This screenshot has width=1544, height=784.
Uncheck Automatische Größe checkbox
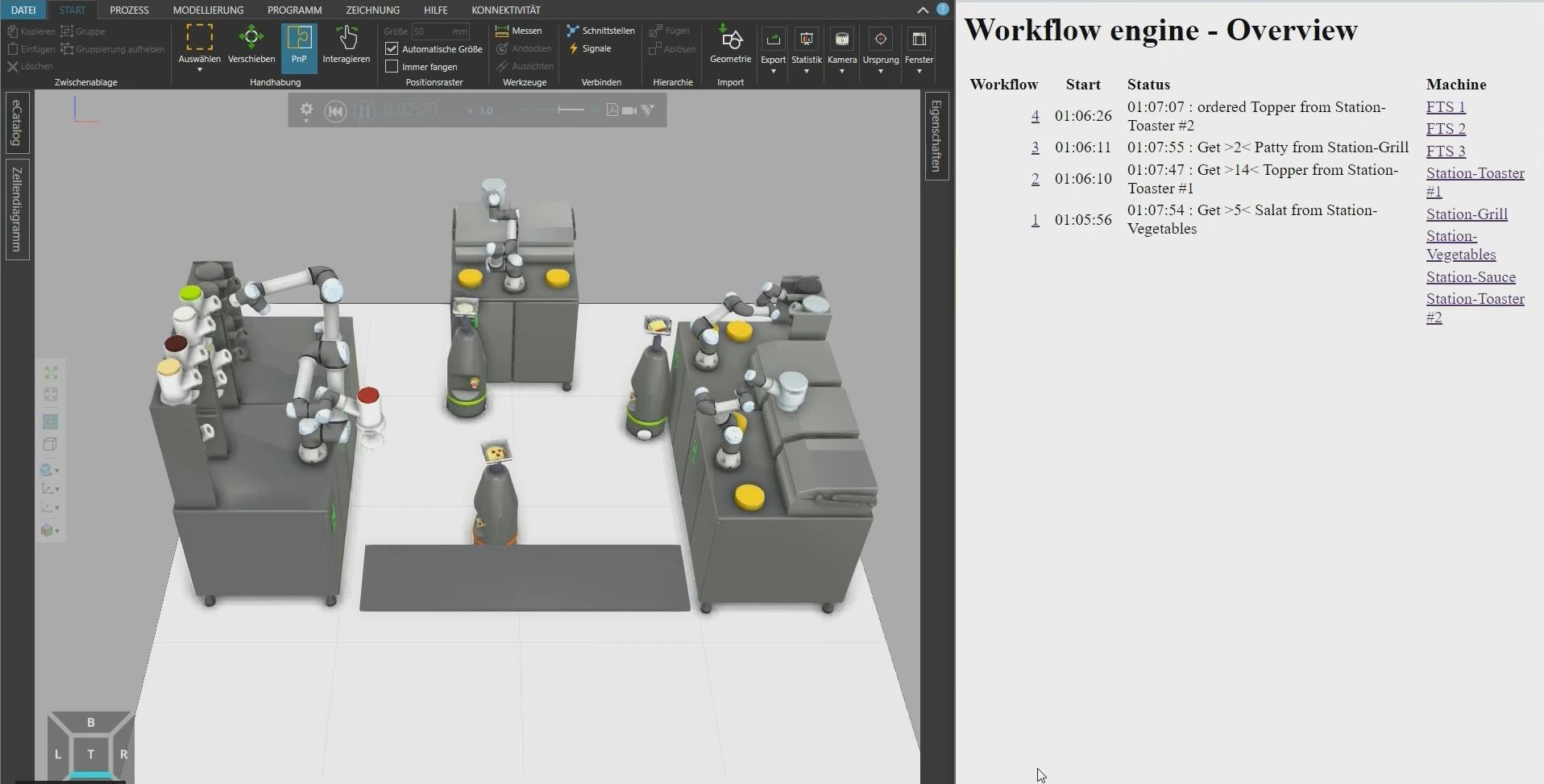[392, 49]
